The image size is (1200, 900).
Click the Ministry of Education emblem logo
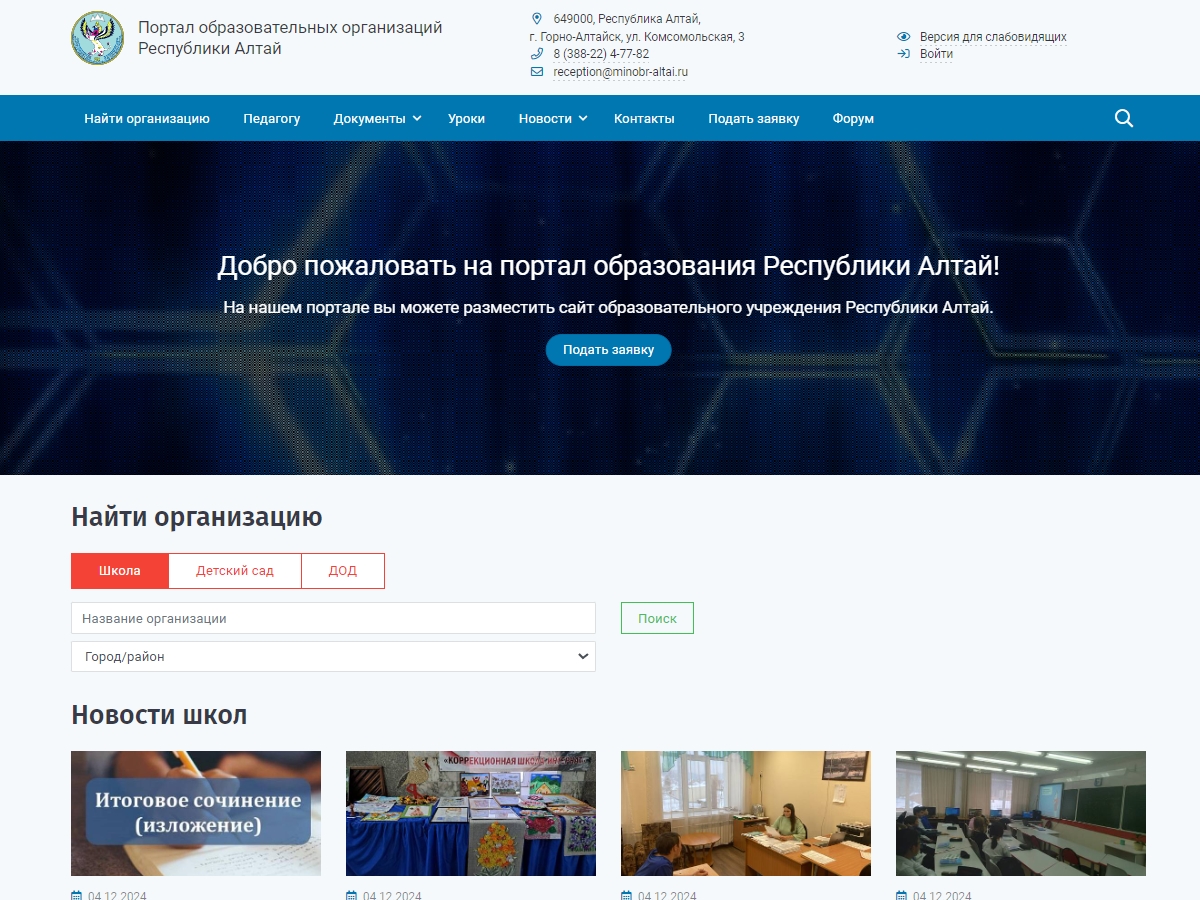point(97,40)
